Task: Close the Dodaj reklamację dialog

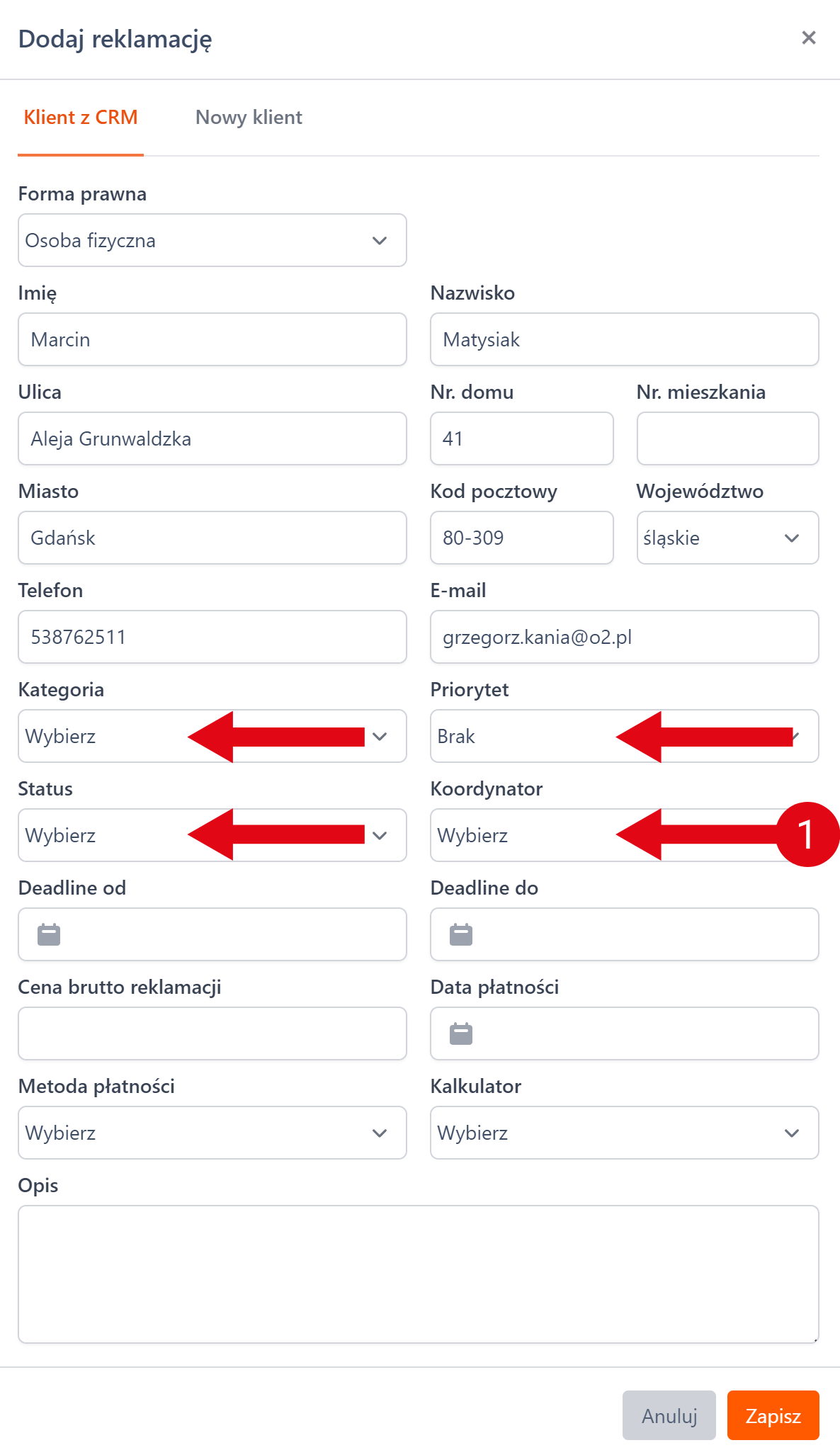Action: click(809, 38)
